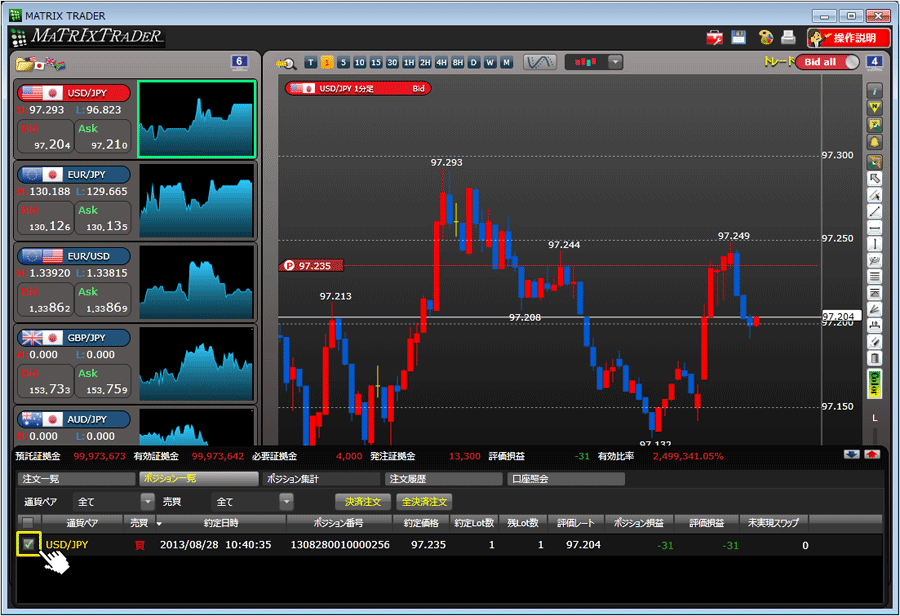This screenshot has width=900, height=616.
Task: Select the trend line drawing tool
Action: pyautogui.click(x=874, y=211)
